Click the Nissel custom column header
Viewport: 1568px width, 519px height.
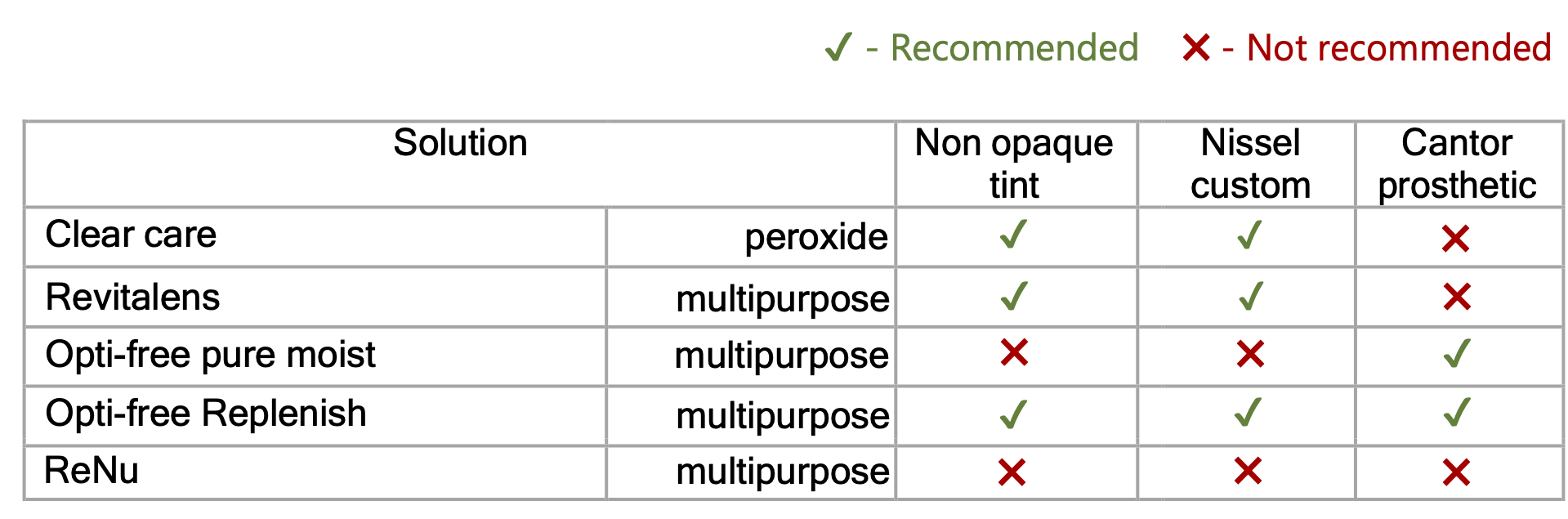tap(1249, 163)
